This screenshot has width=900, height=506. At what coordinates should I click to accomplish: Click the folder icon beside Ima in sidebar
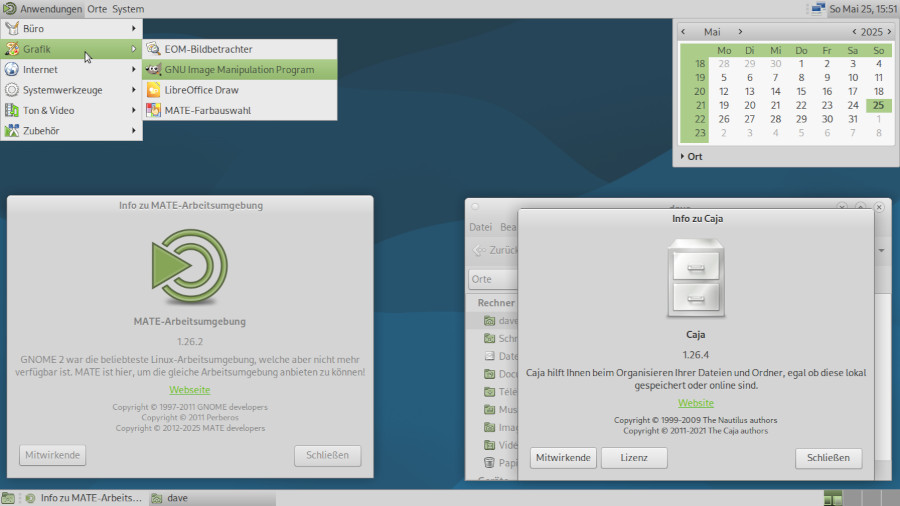489,427
